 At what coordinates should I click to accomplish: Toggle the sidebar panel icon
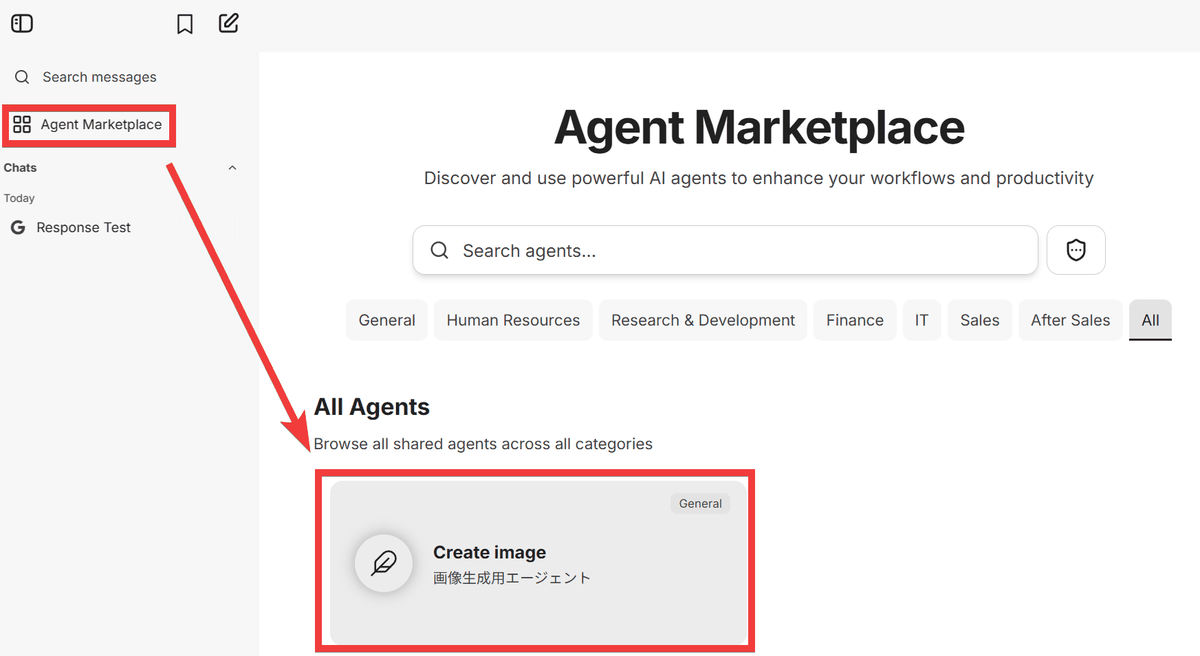point(22,23)
